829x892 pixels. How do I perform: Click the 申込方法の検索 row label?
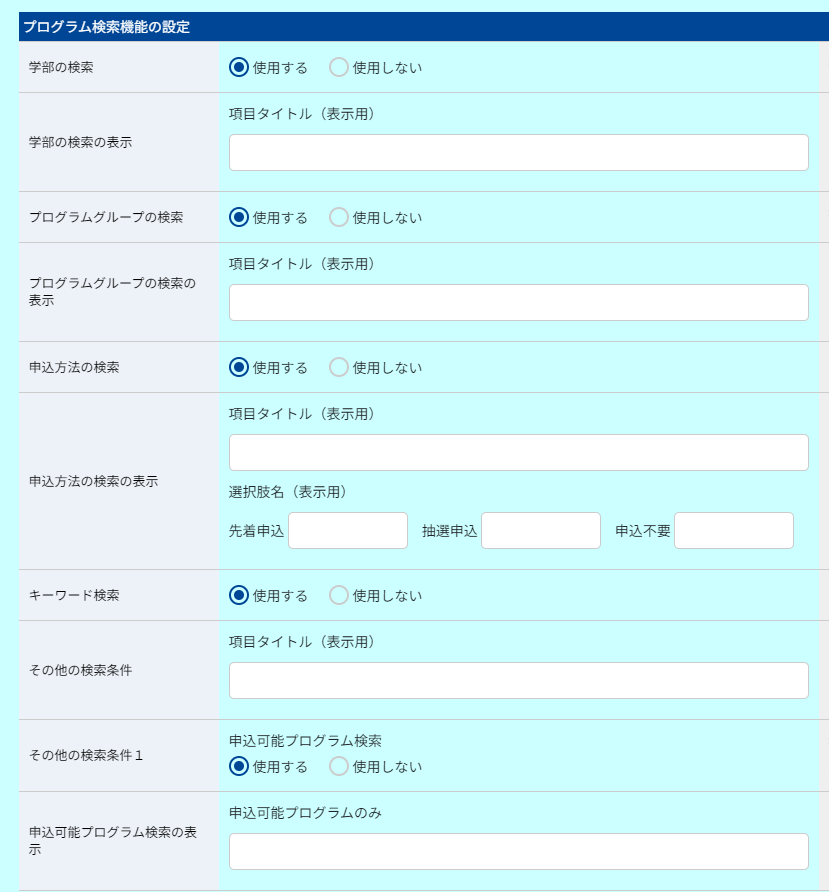tap(74, 367)
